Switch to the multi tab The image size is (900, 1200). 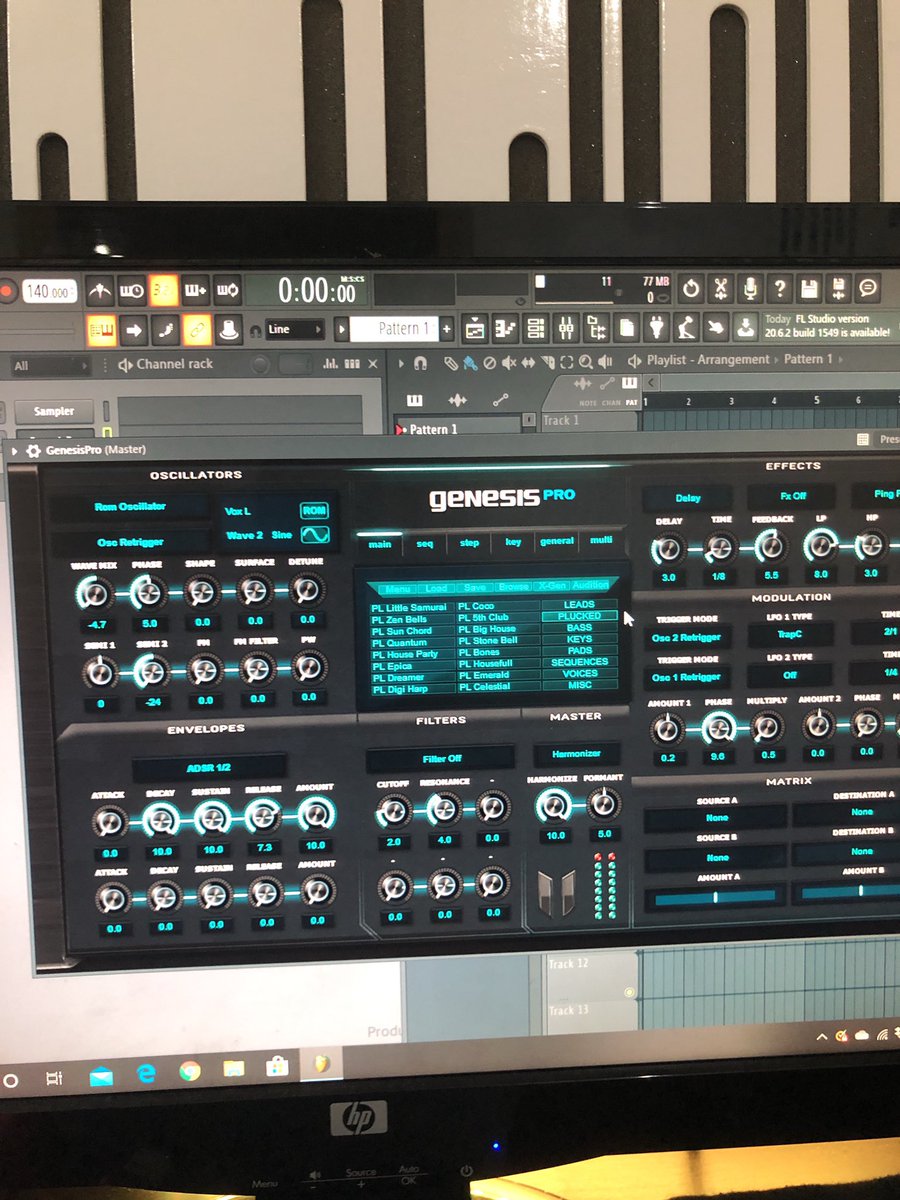tap(601, 540)
